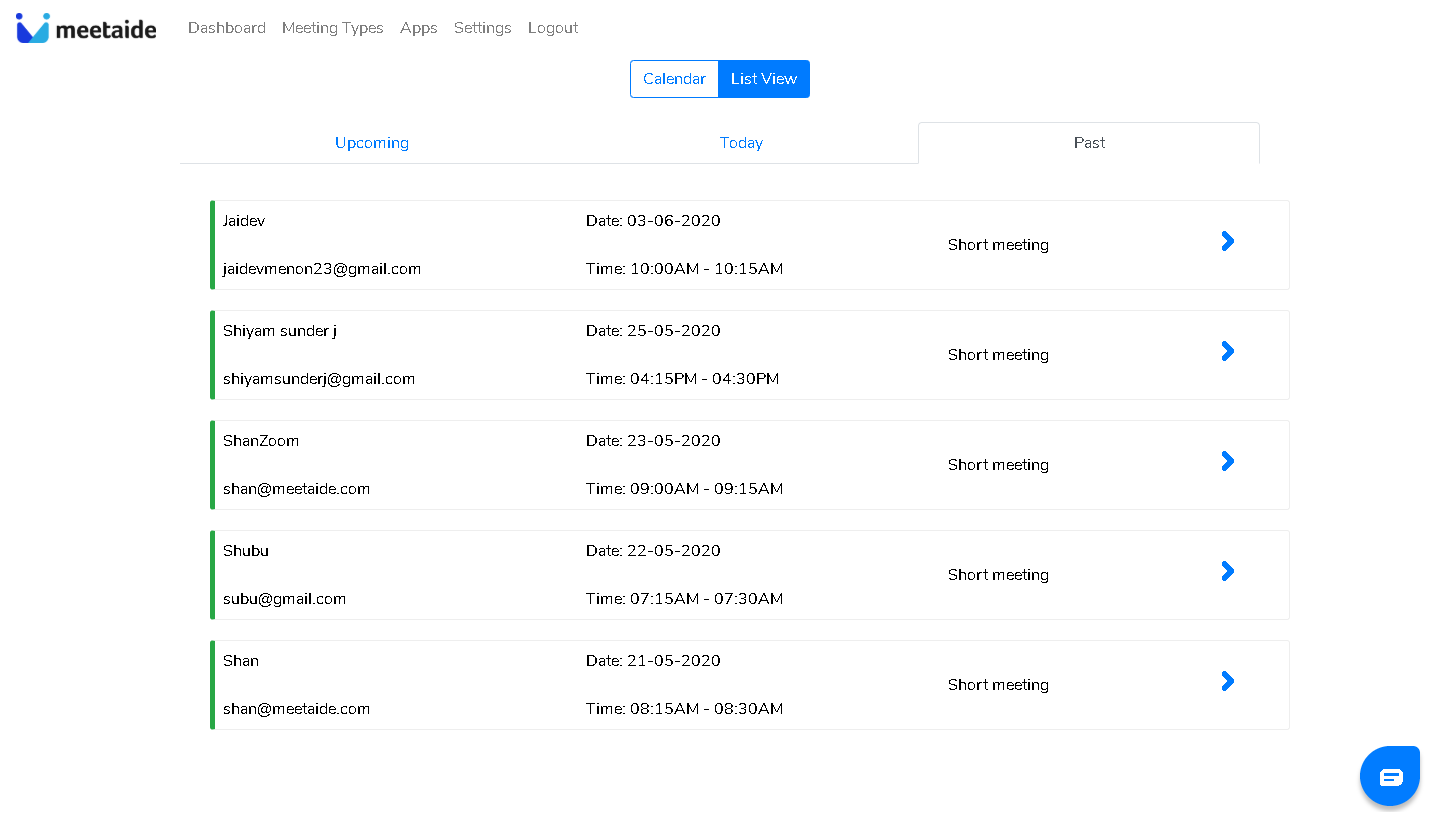Switch to the Upcoming tab
The width and height of the screenshot is (1440, 827).
[372, 143]
